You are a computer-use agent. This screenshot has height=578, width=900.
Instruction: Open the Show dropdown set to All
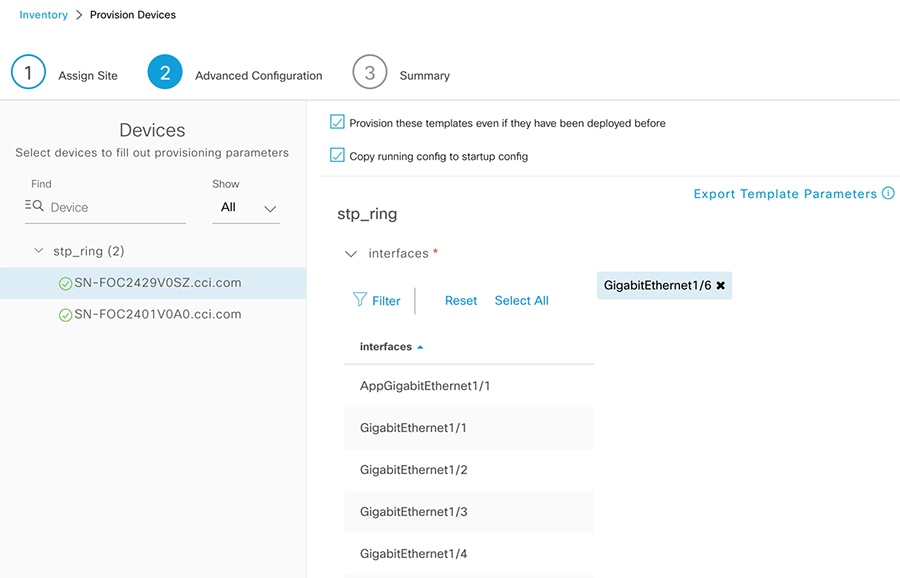[246, 208]
